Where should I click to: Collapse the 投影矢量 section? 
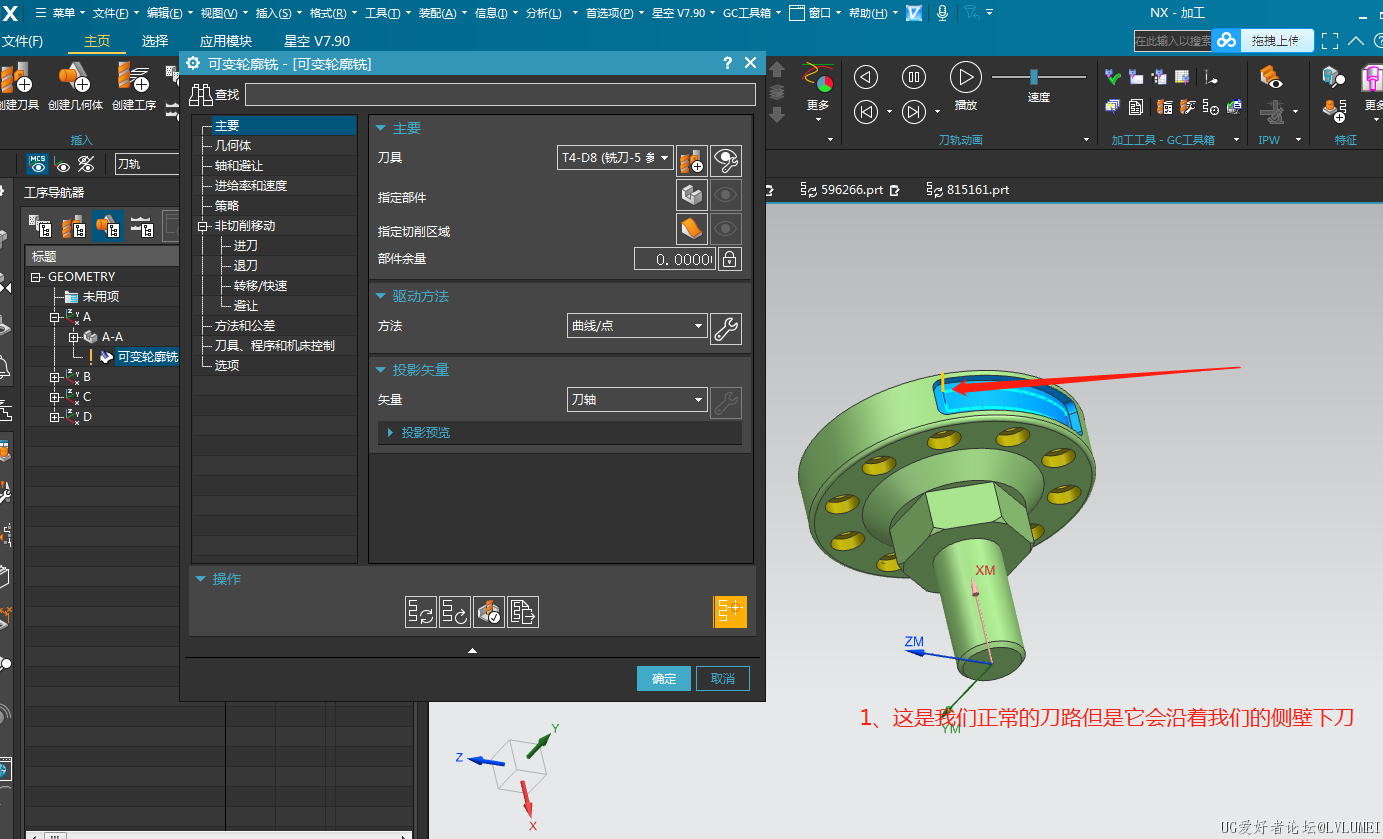(x=381, y=370)
